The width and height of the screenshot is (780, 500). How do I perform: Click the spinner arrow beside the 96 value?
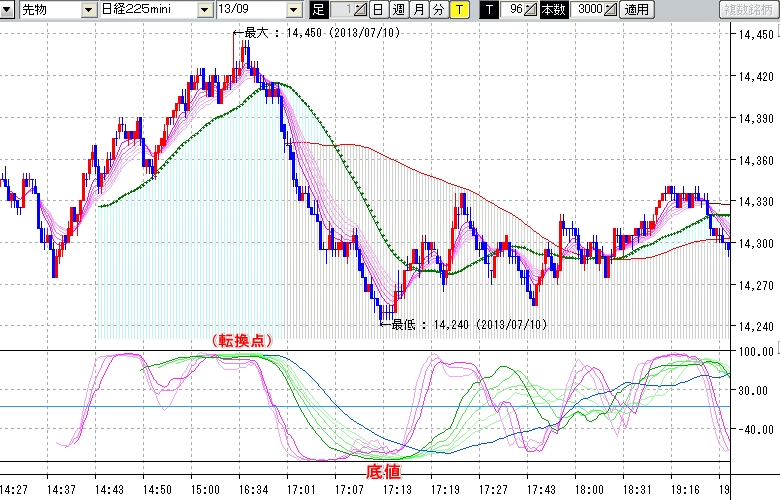(532, 10)
